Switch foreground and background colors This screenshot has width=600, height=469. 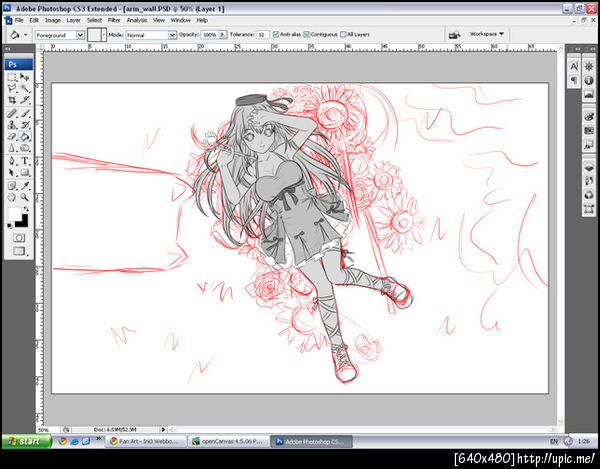click(x=26, y=209)
